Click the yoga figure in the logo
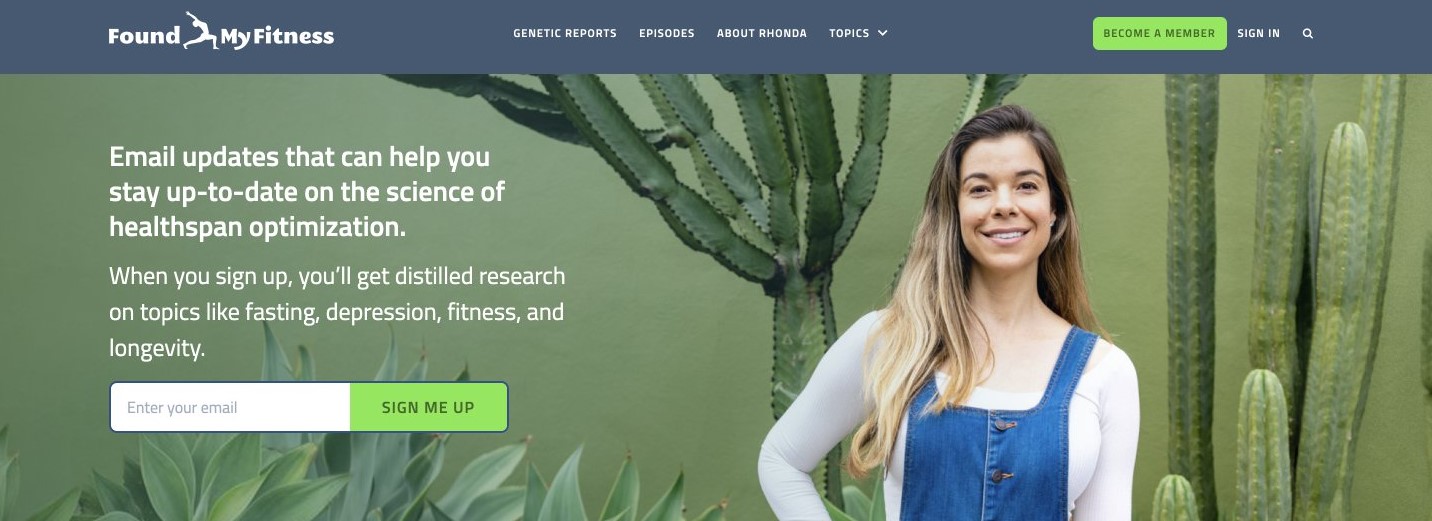Image resolution: width=1432 pixels, height=521 pixels. point(201,30)
